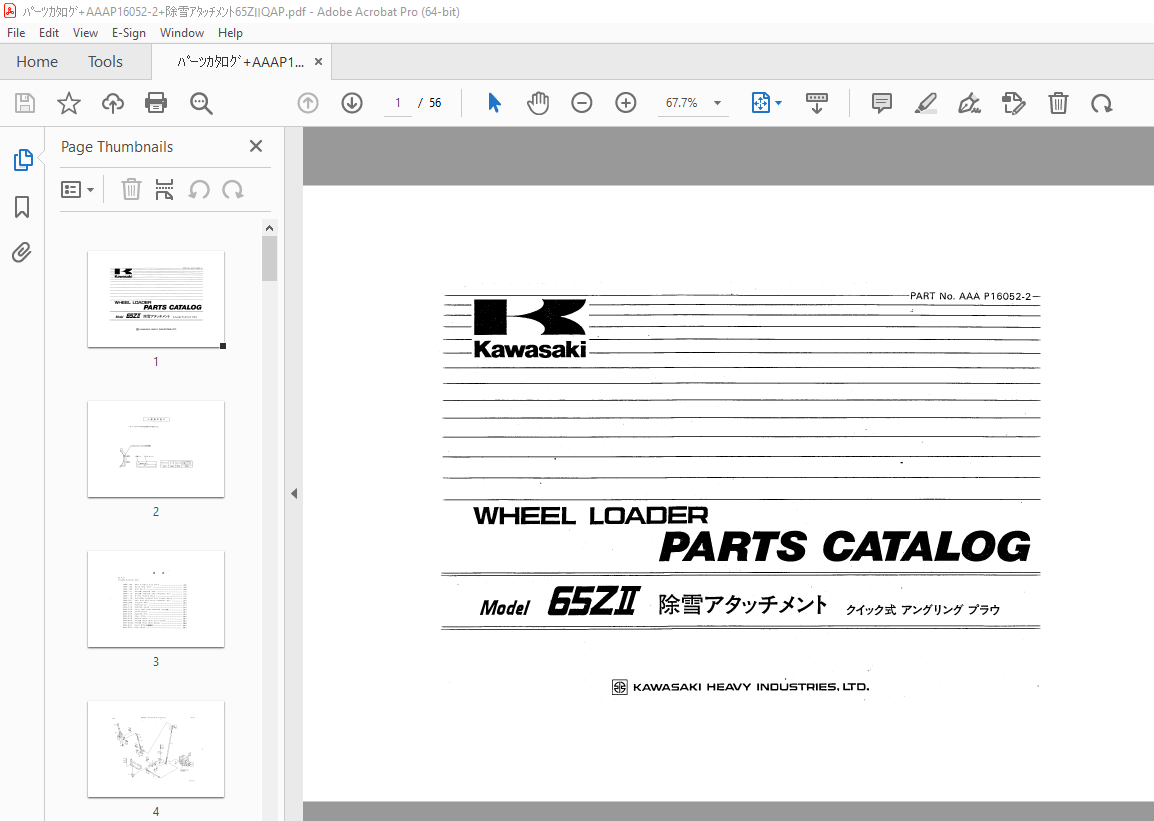The height and width of the screenshot is (821, 1154).
Task: Open thumbnails panel options menu
Action: (77, 190)
